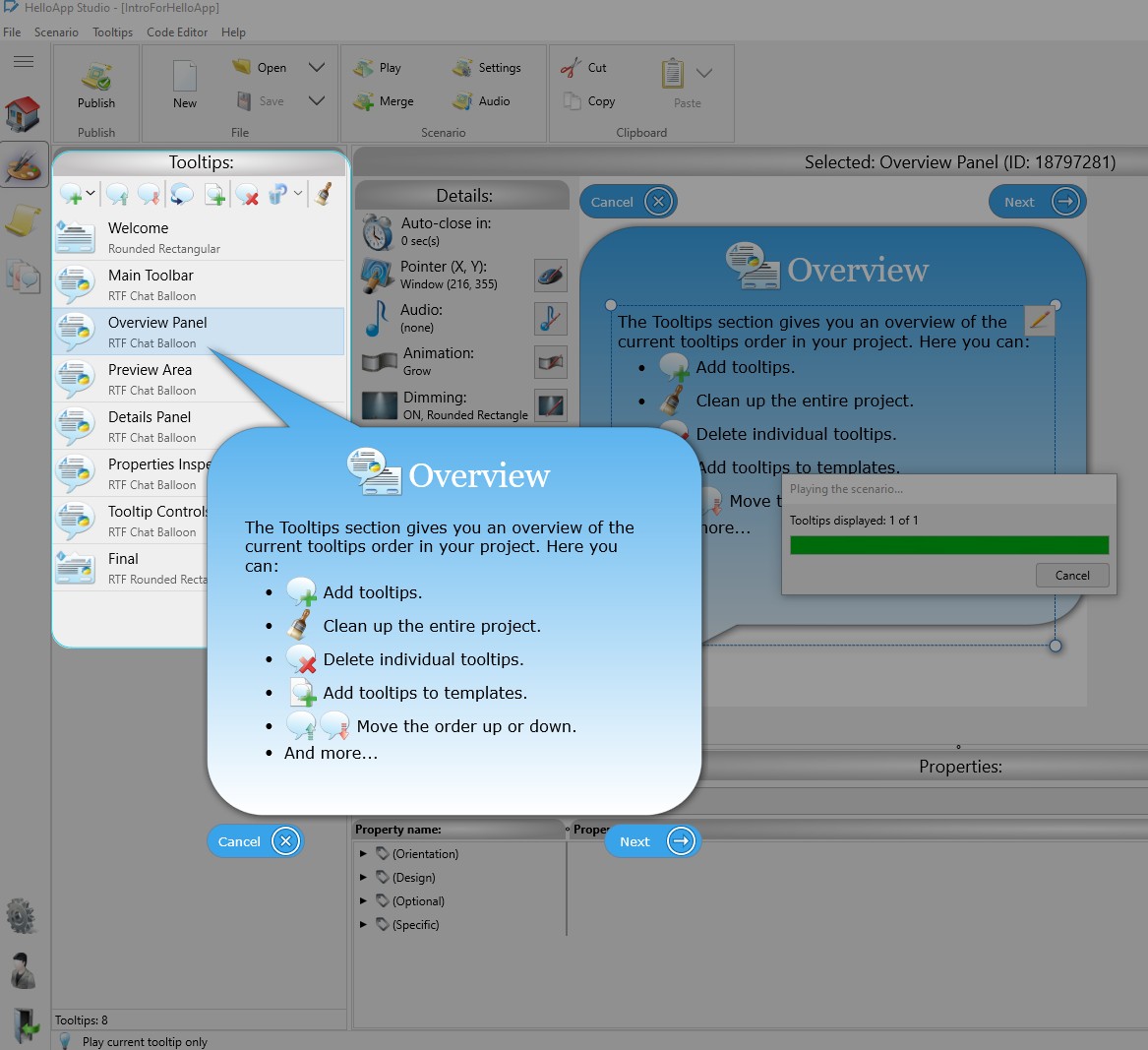The height and width of the screenshot is (1050, 1148).
Task: Select the paint palette designer sidebar icon
Action: (x=25, y=164)
